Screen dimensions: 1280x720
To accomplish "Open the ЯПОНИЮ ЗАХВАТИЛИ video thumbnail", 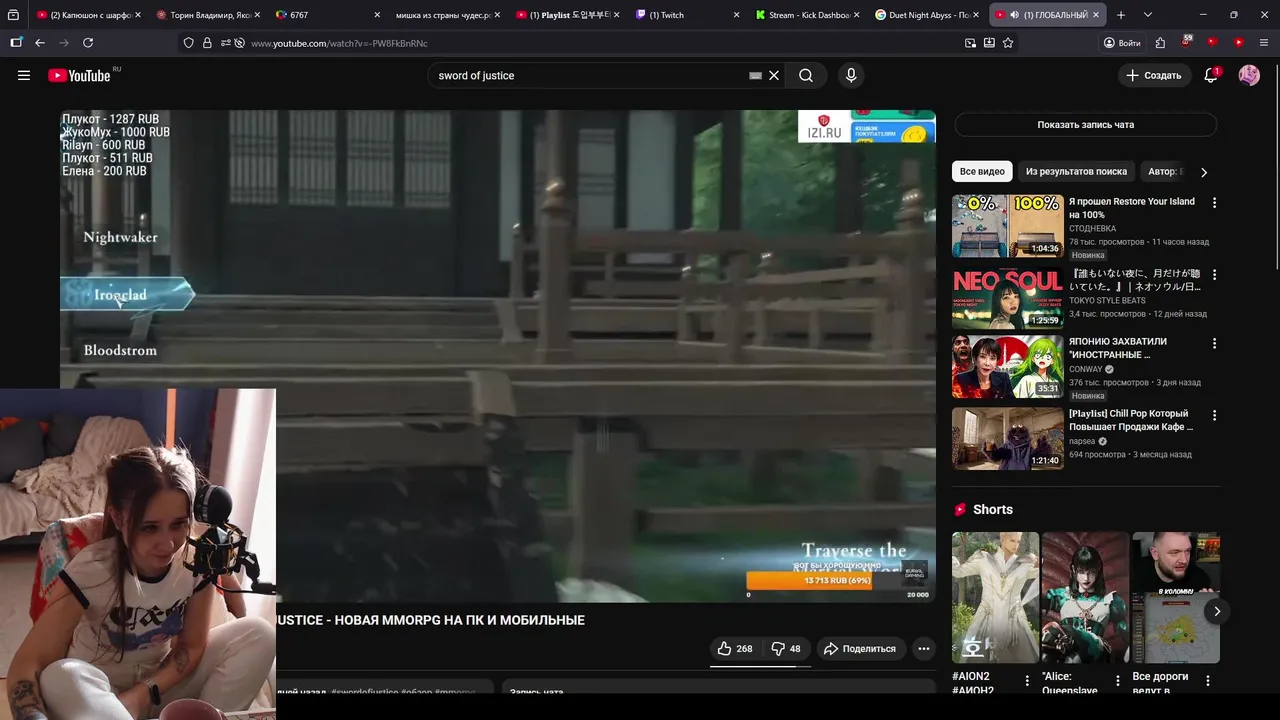I will pyautogui.click(x=1007, y=367).
